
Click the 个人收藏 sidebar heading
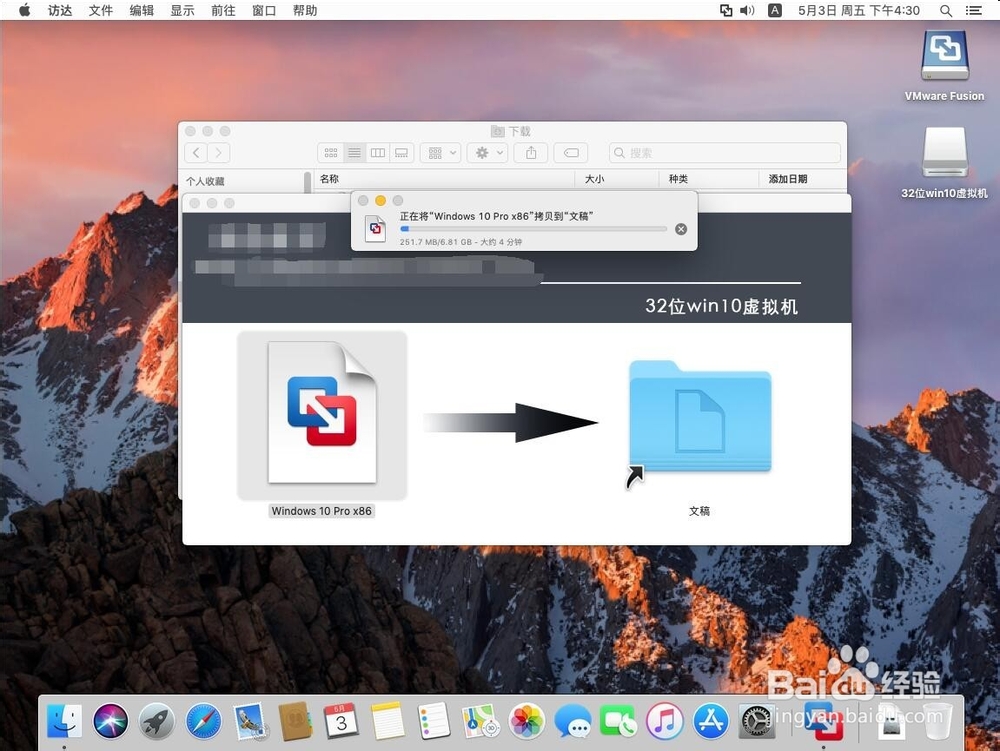point(205,181)
